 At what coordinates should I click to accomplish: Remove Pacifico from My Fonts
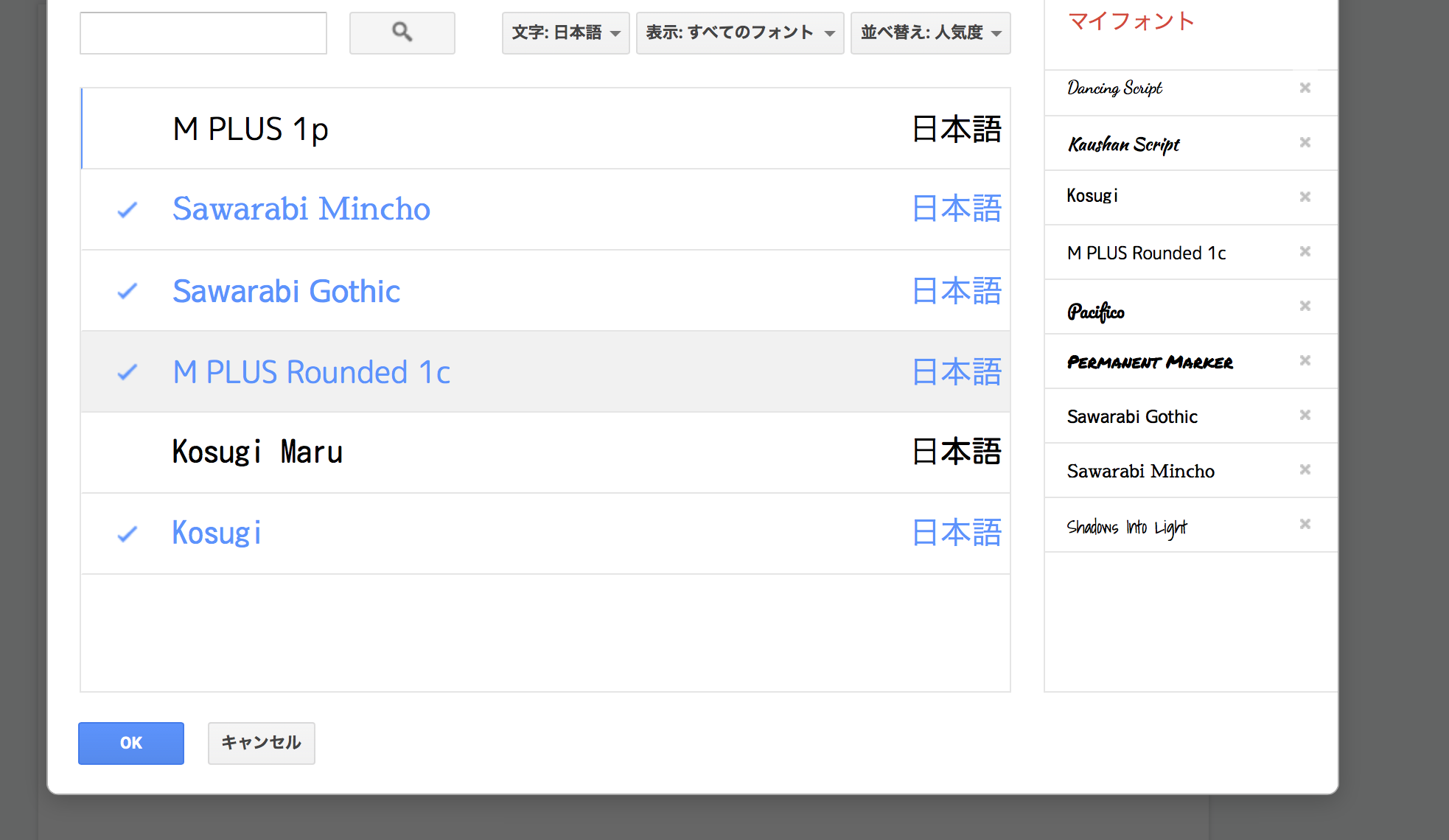[1305, 306]
